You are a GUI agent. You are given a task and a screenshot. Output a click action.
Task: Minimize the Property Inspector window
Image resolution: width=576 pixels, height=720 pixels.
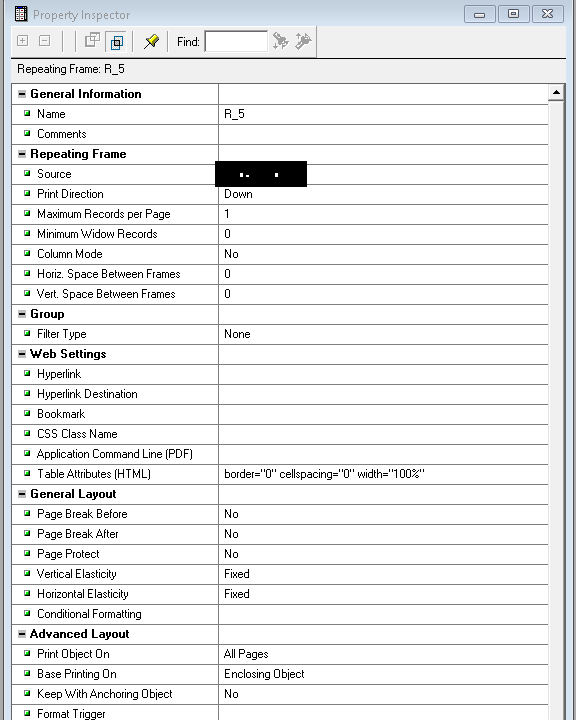tap(480, 14)
